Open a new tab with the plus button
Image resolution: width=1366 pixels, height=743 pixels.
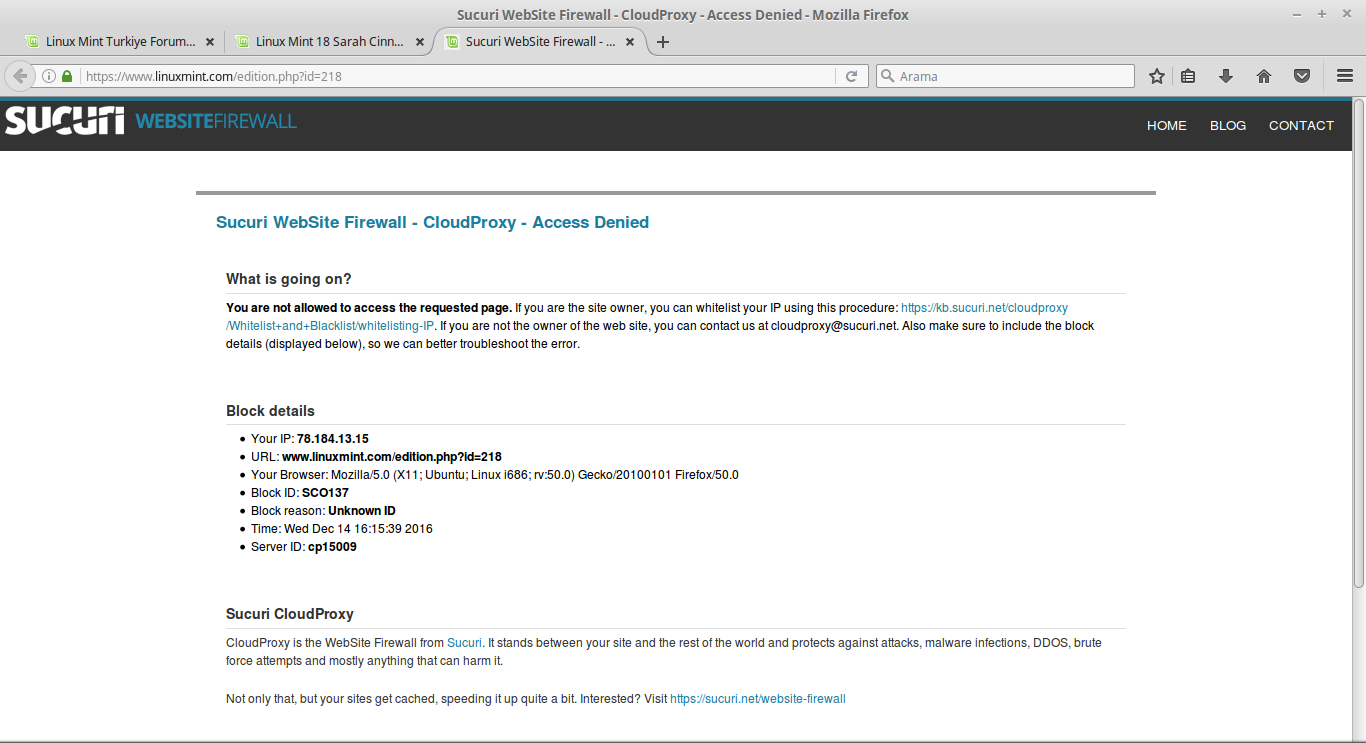(662, 42)
